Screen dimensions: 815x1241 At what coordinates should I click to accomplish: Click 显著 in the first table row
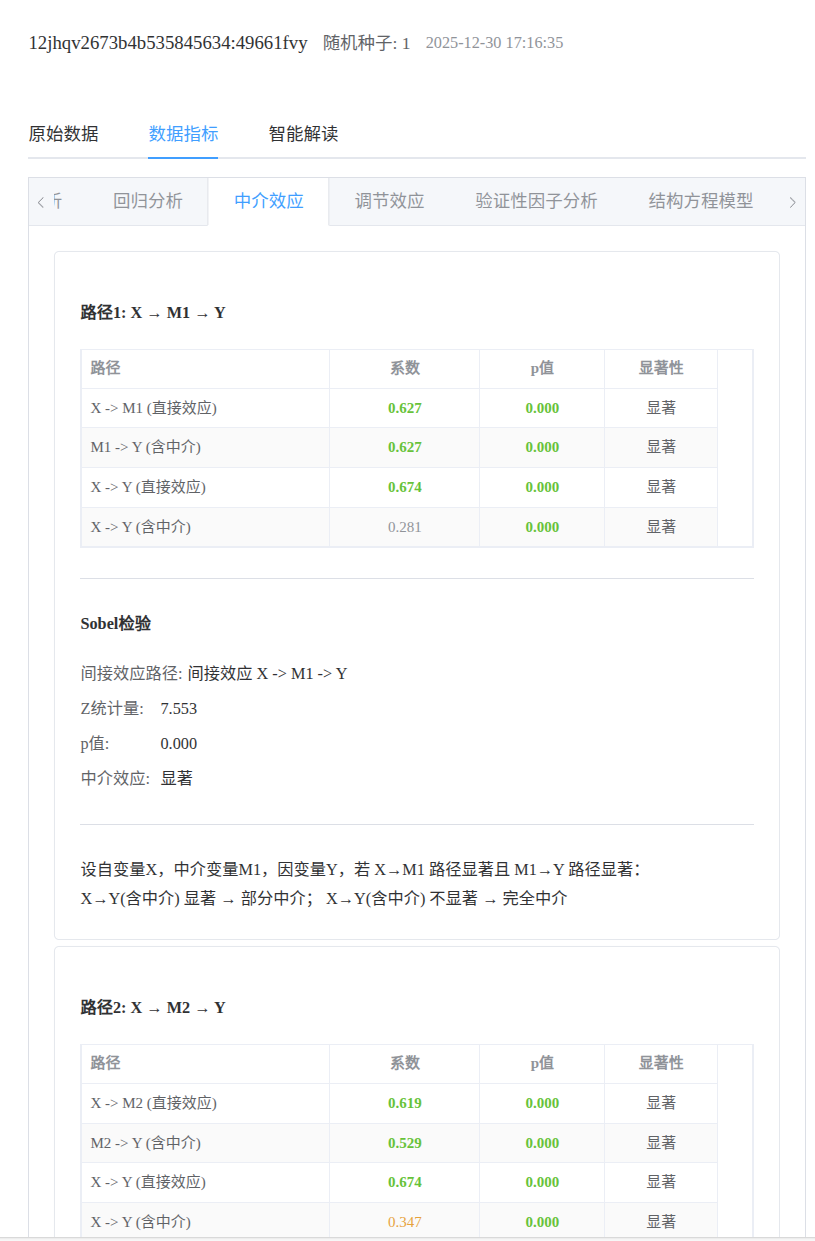[659, 407]
